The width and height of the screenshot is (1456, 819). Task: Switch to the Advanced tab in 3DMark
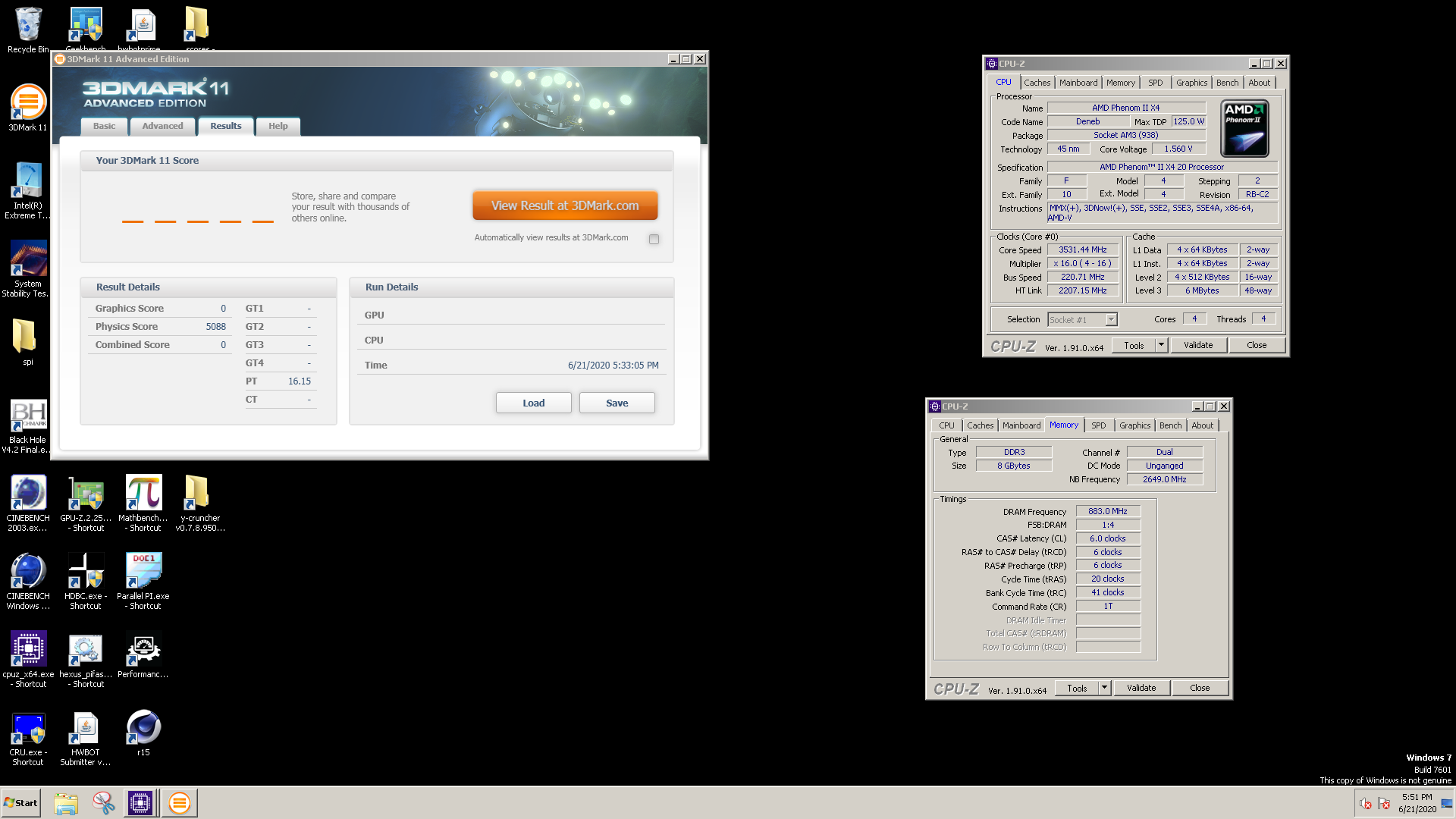click(x=162, y=126)
